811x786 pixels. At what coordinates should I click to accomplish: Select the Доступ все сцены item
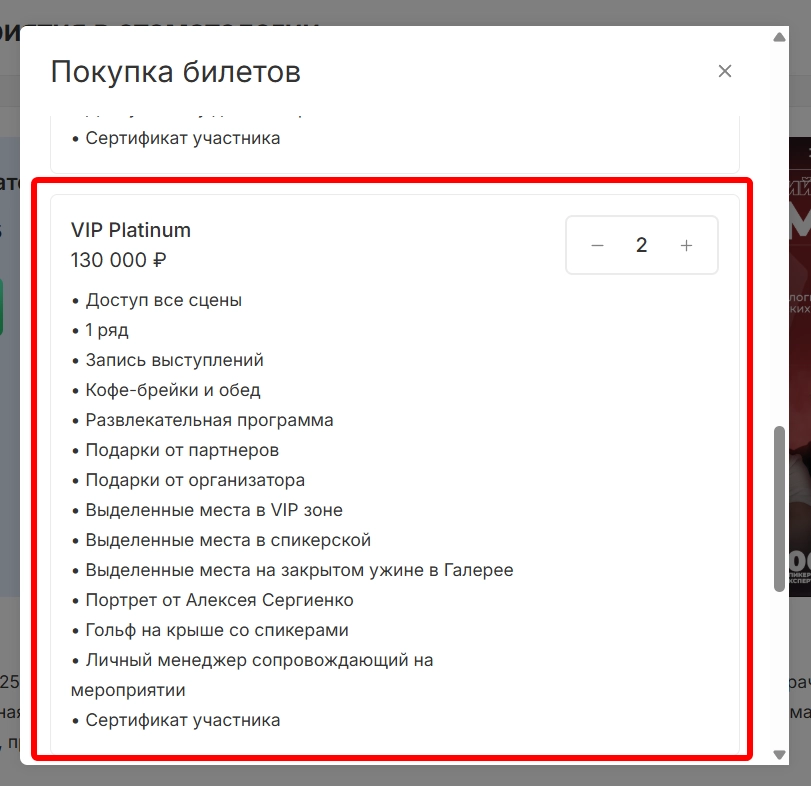tap(163, 300)
